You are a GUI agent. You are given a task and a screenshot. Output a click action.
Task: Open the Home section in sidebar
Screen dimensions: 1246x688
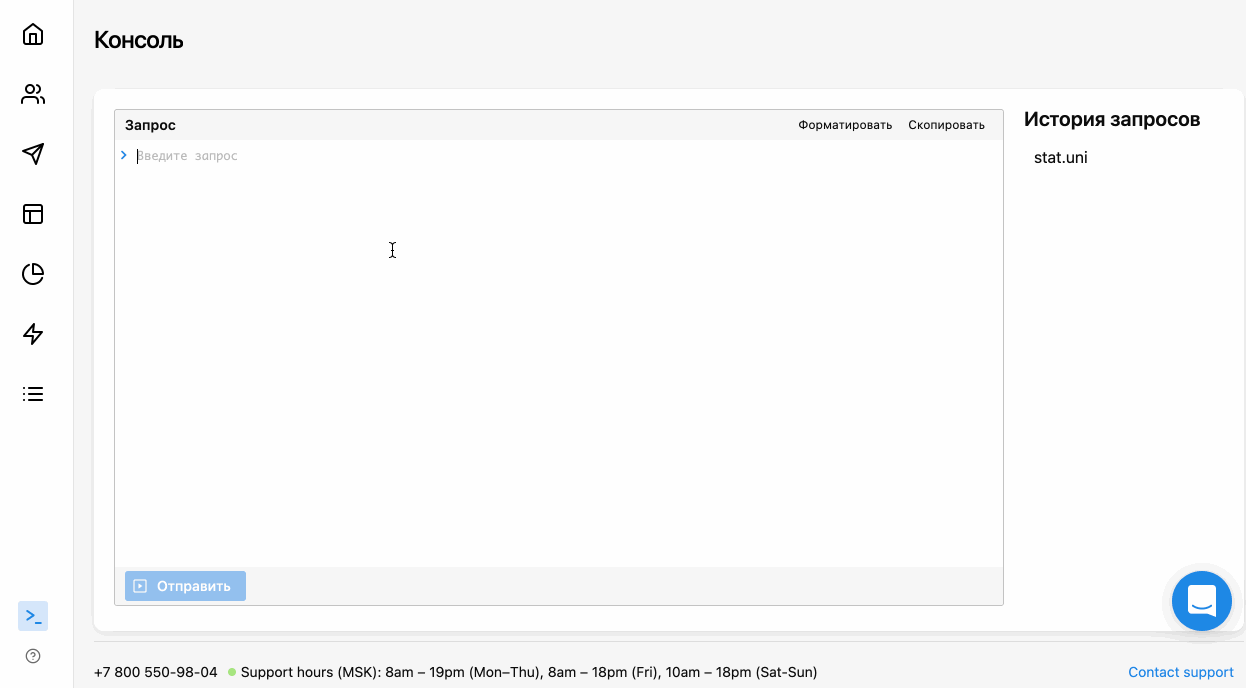(x=33, y=34)
